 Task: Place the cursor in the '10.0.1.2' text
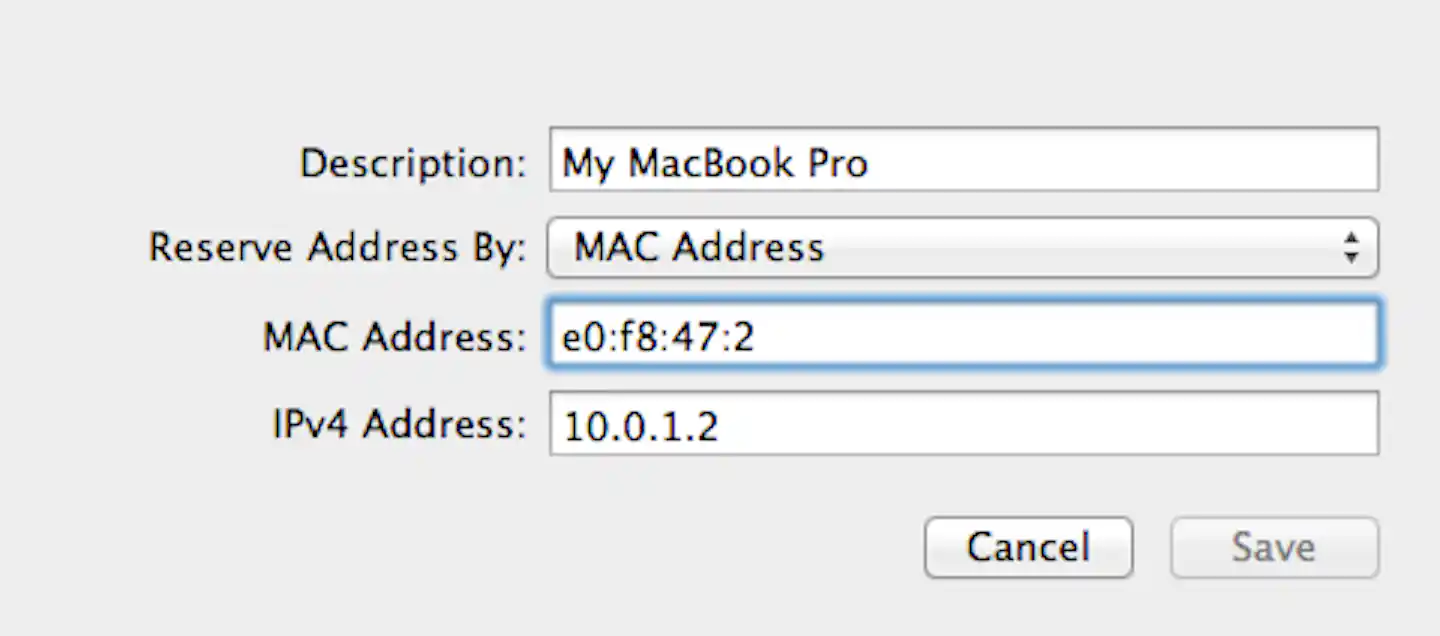(x=640, y=427)
